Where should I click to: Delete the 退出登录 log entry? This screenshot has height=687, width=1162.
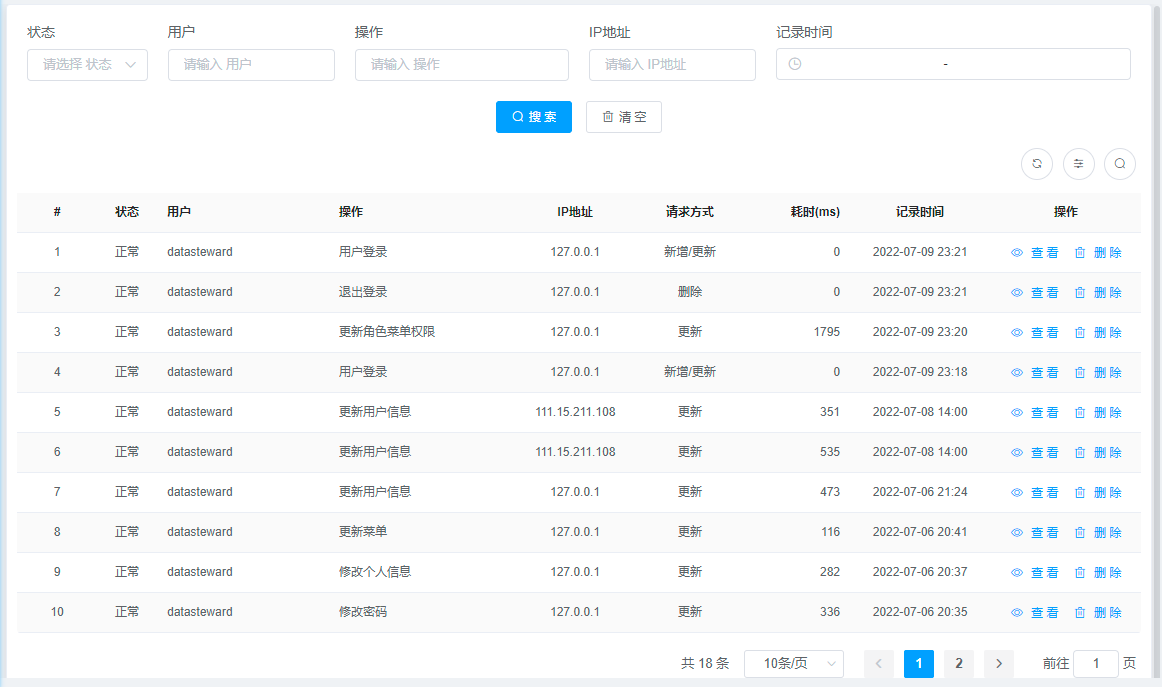[x=1098, y=293]
